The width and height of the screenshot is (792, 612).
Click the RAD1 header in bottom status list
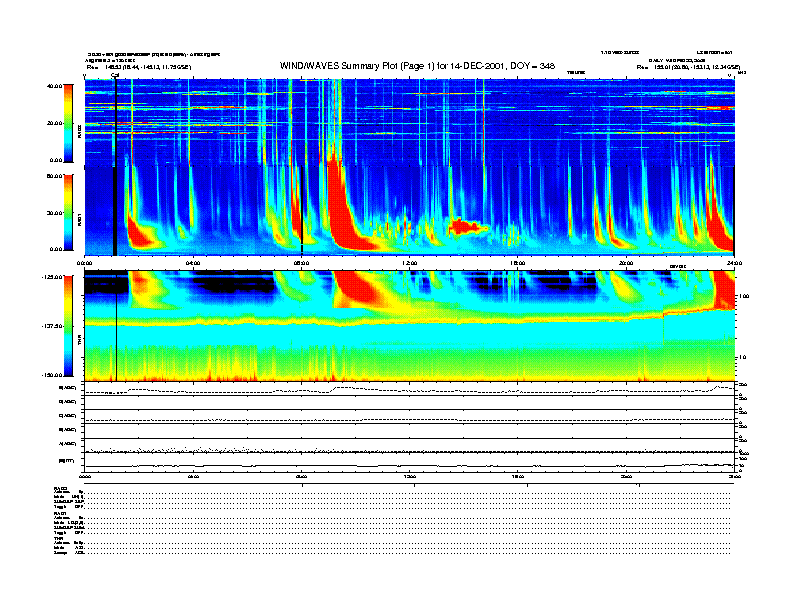pyautogui.click(x=61, y=514)
